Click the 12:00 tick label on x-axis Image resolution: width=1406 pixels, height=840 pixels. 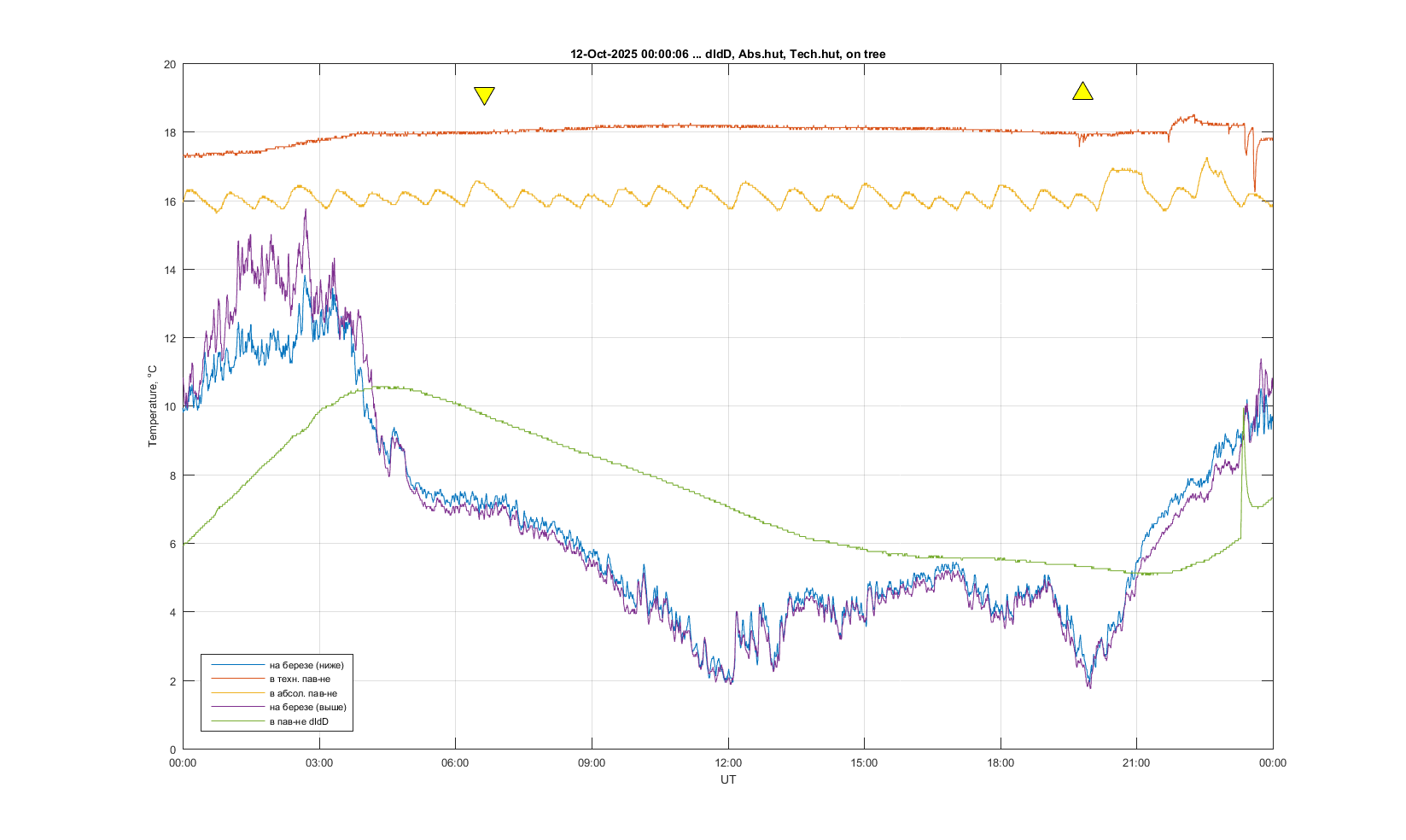[727, 763]
